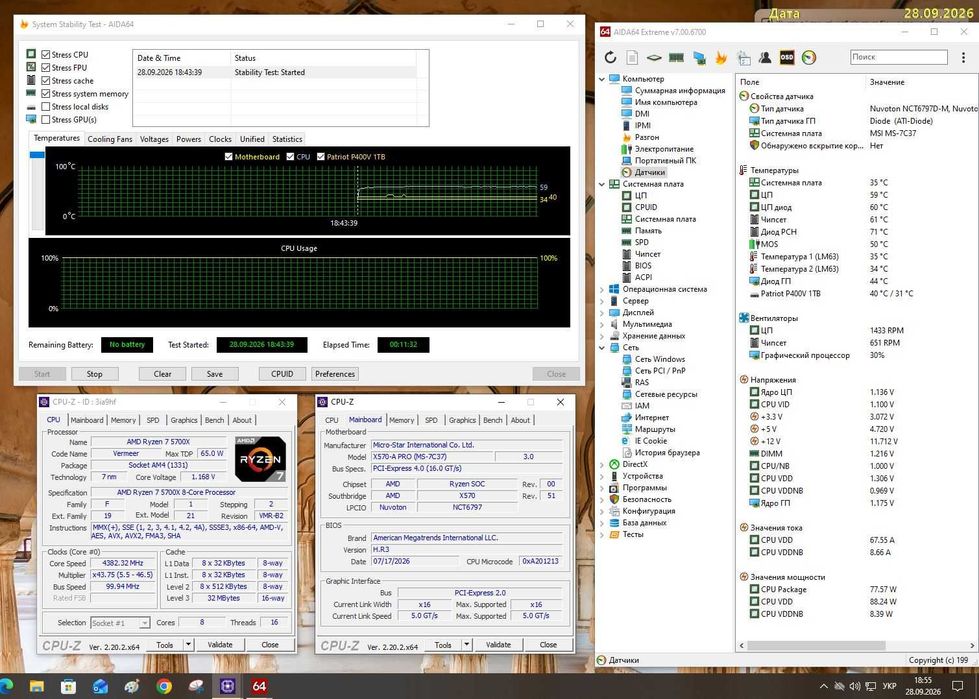Open the OSD panel toolbar icon
Viewport: 979px width, 699px height.
click(787, 57)
